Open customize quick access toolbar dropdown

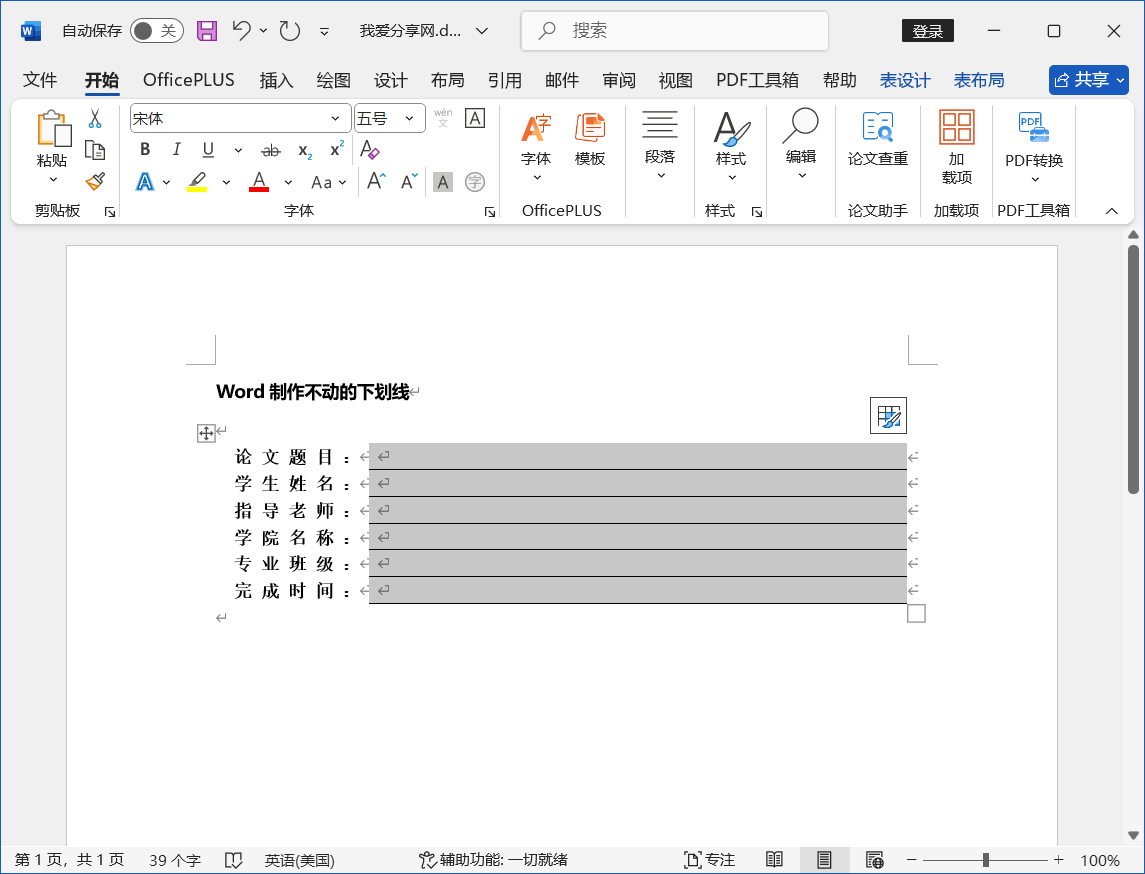point(324,31)
